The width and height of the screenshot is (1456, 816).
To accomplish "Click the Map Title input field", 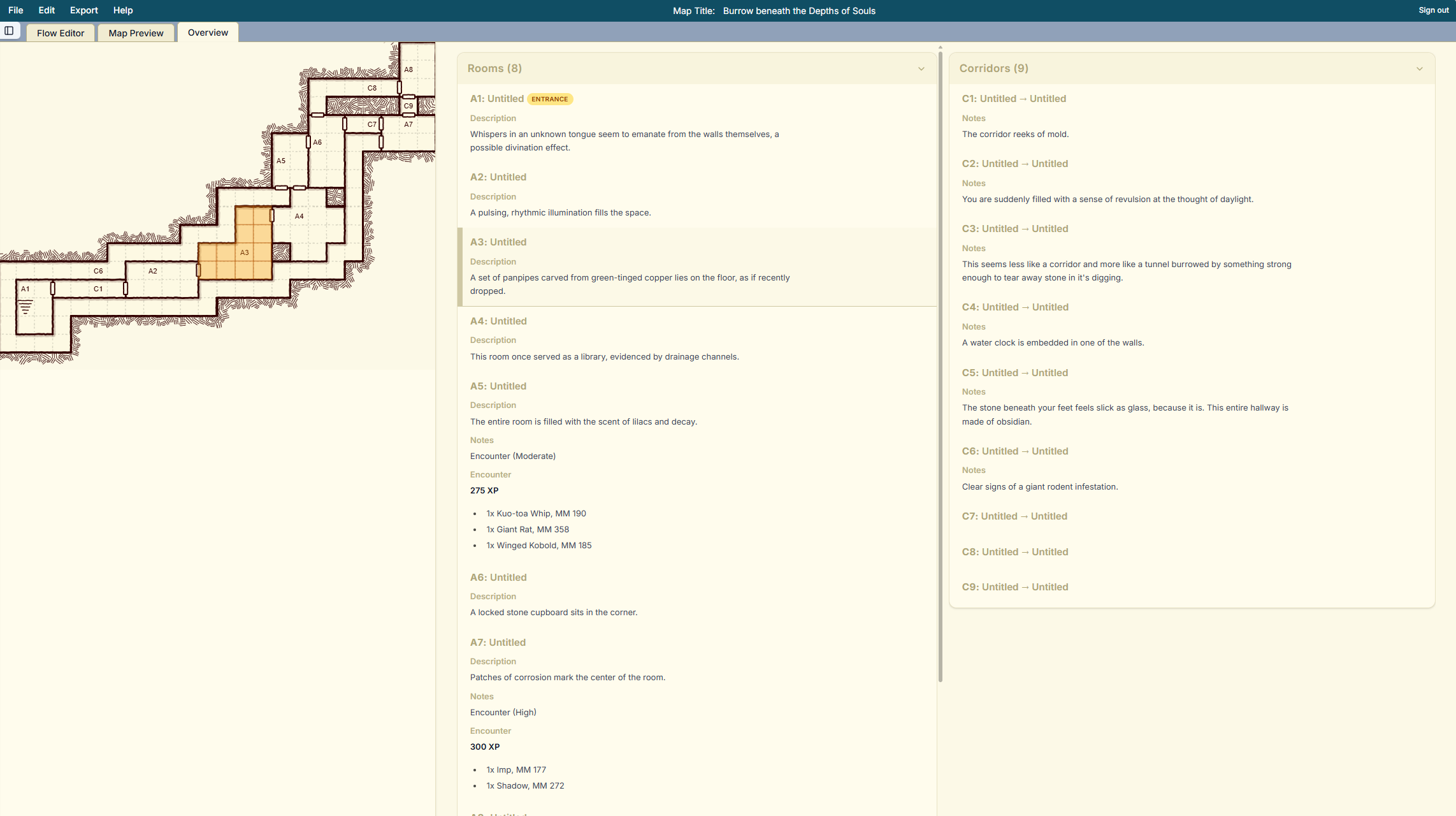I will [799, 11].
